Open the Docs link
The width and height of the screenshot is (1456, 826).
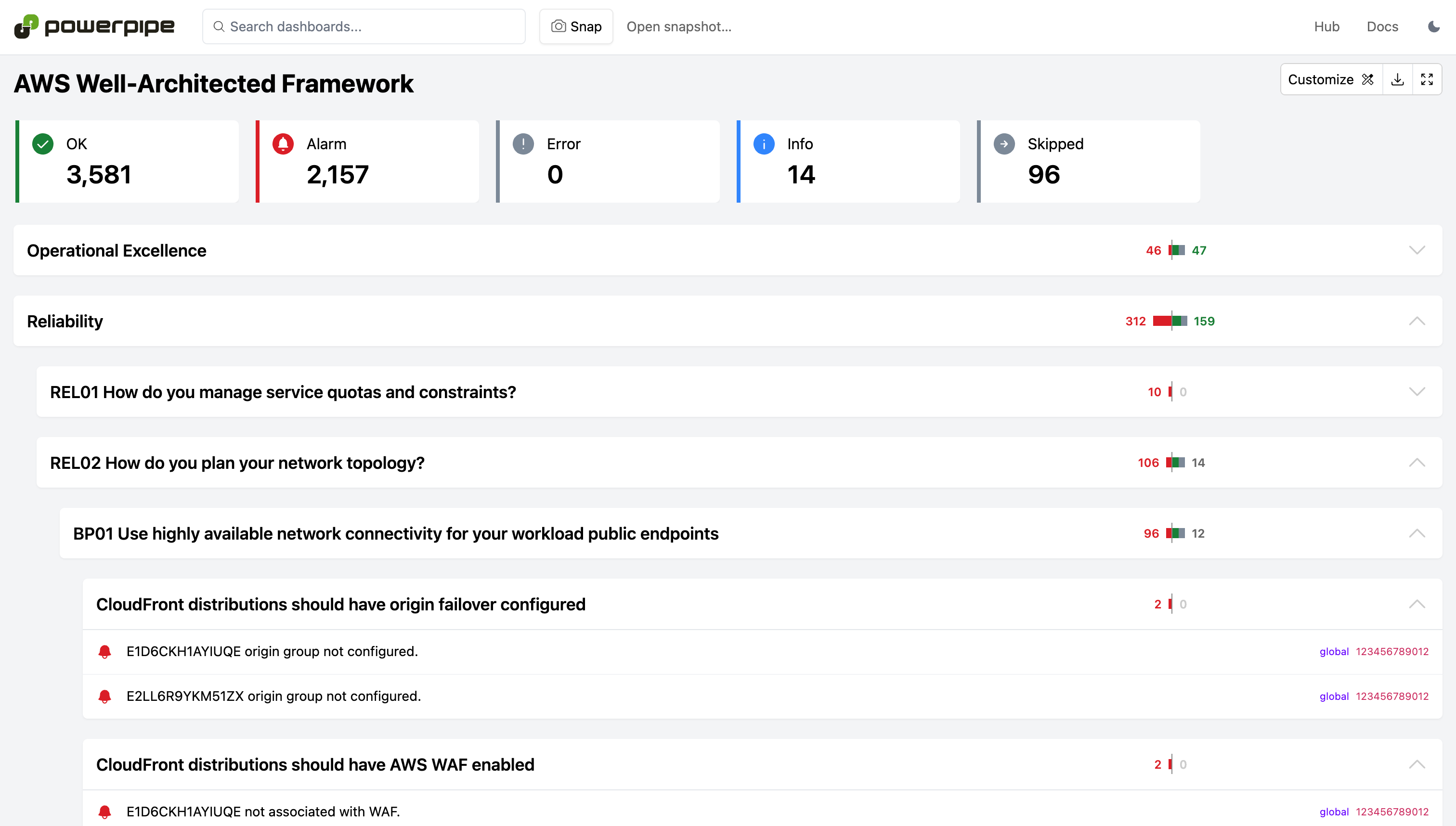pos(1382,26)
